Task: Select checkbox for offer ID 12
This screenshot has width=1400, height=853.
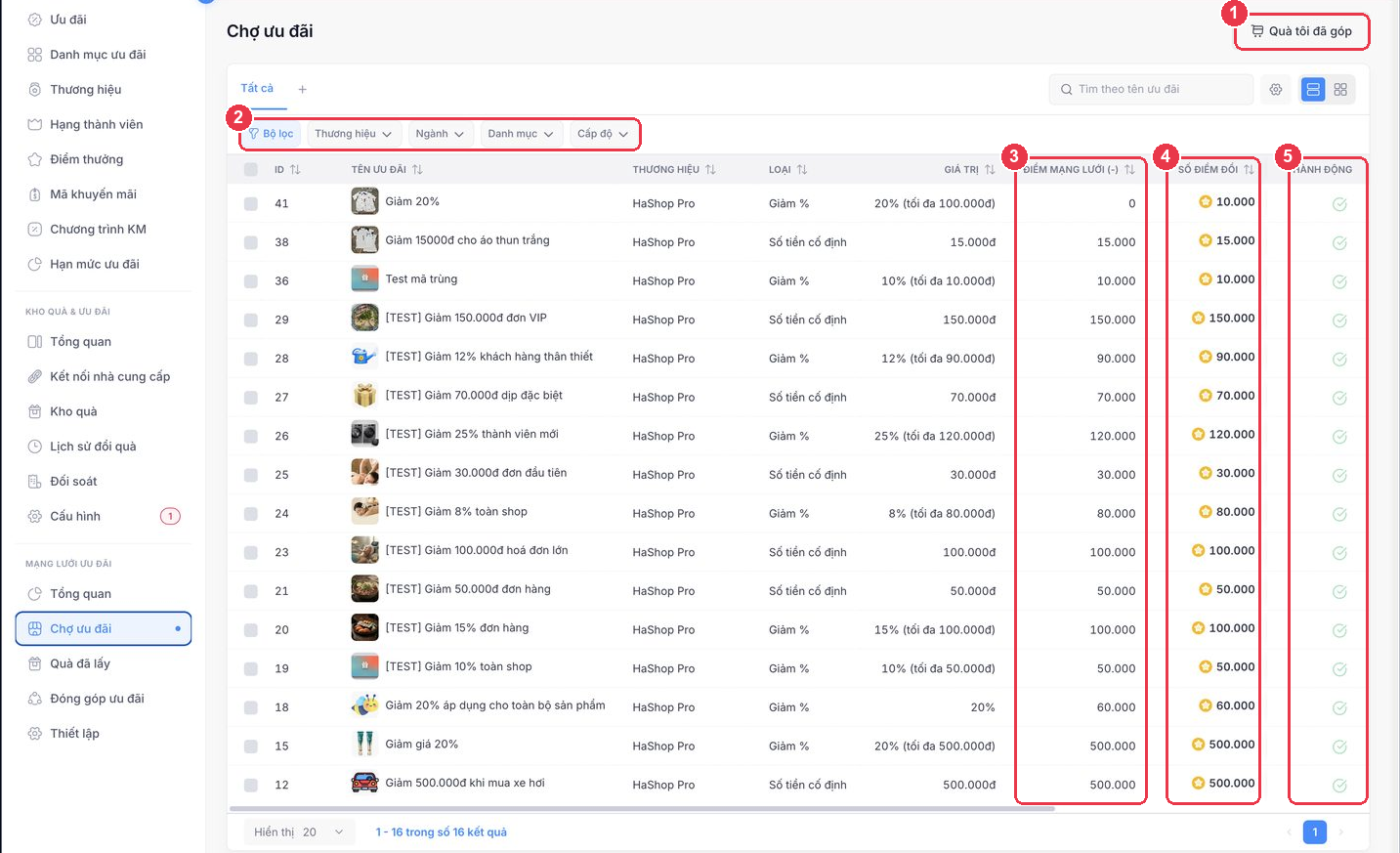Action: click(251, 786)
